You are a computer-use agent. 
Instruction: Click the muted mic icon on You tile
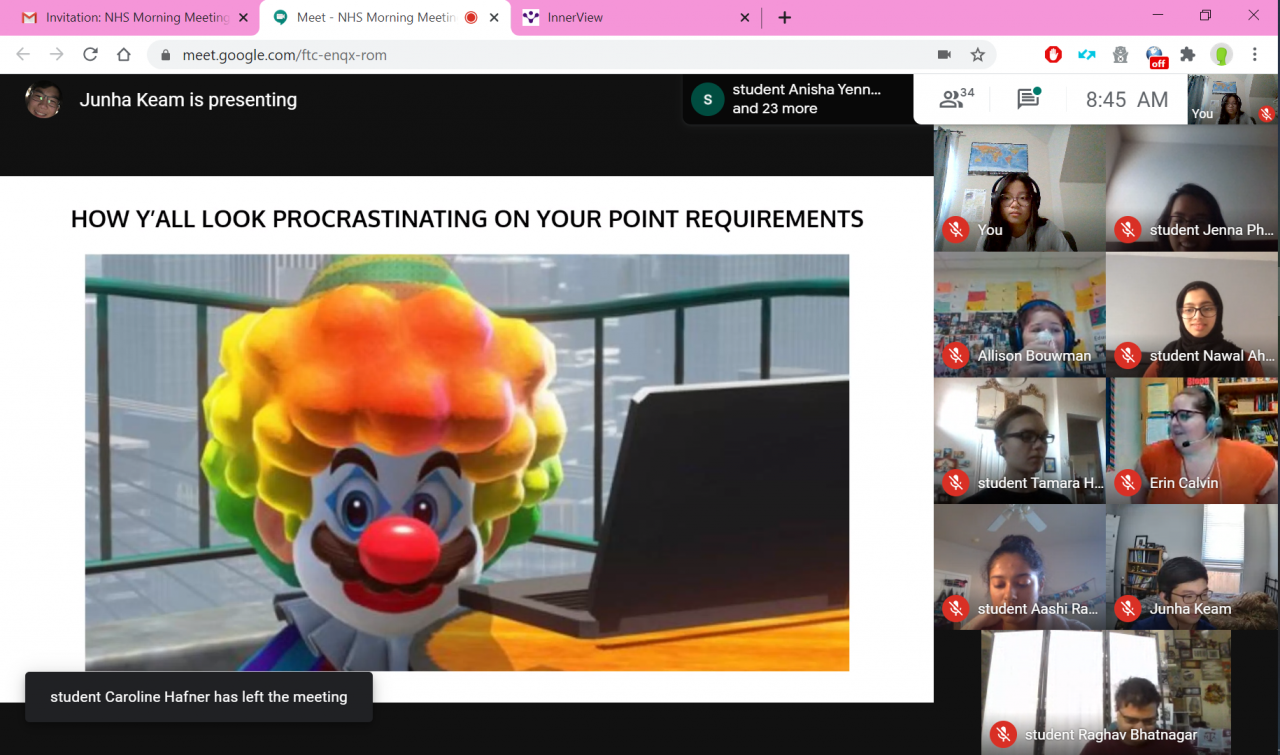pyautogui.click(x=956, y=230)
